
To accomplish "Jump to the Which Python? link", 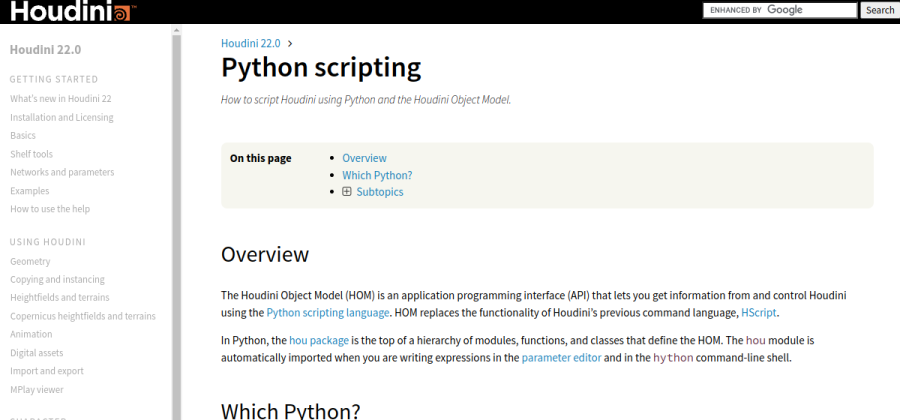I will (377, 175).
